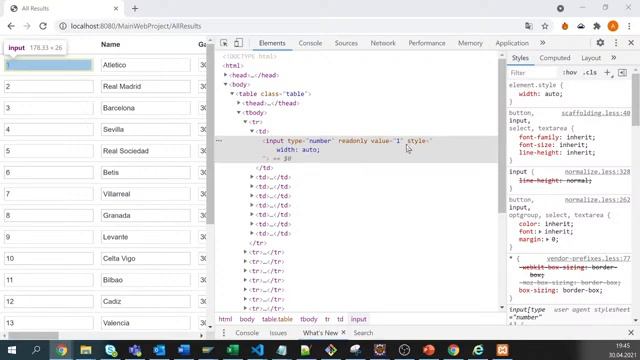Viewport: 640px width, 360px height.
Task: Expand the thead element node
Action: click(x=239, y=103)
